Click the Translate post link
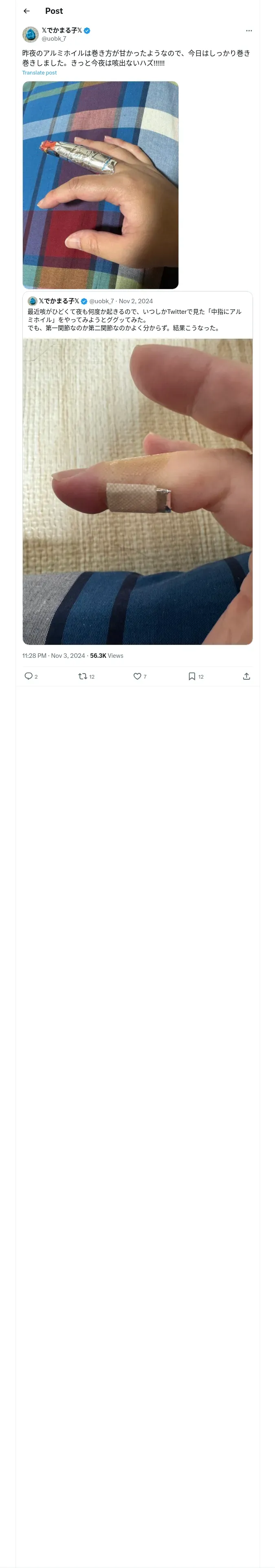 40,73
